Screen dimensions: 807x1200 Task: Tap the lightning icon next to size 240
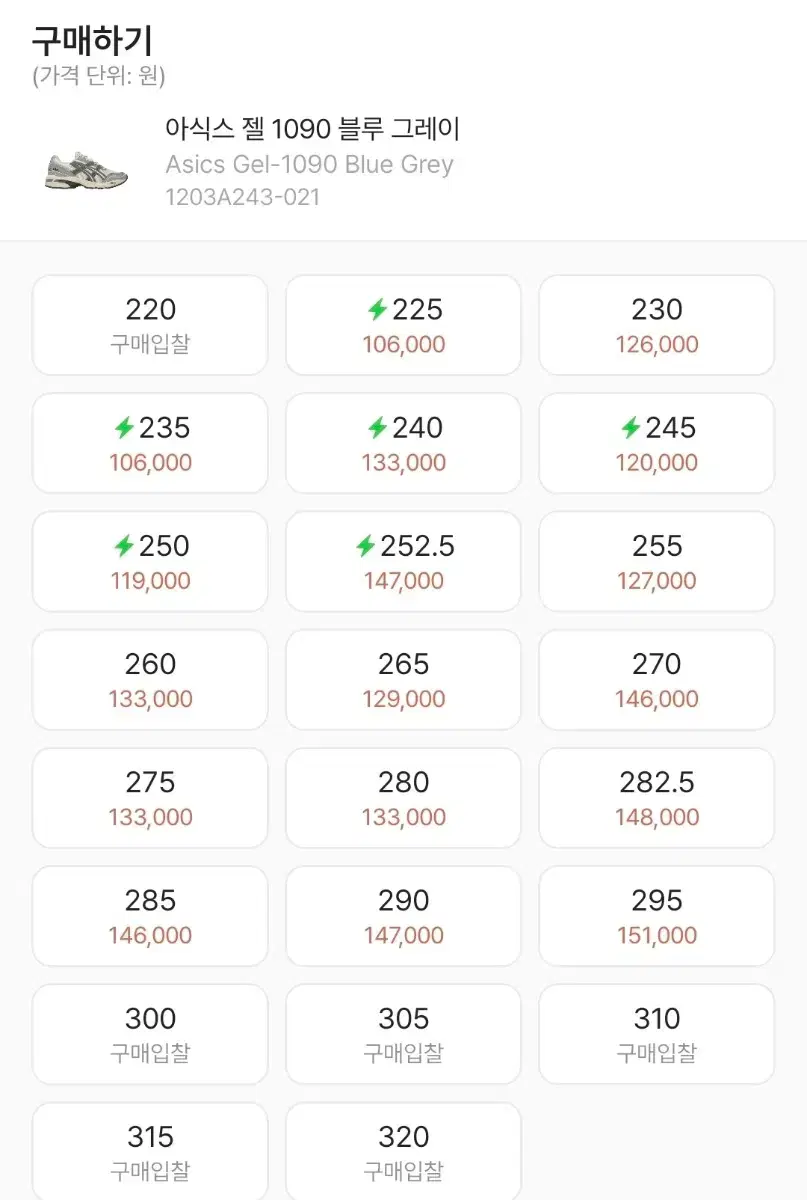[x=377, y=428]
